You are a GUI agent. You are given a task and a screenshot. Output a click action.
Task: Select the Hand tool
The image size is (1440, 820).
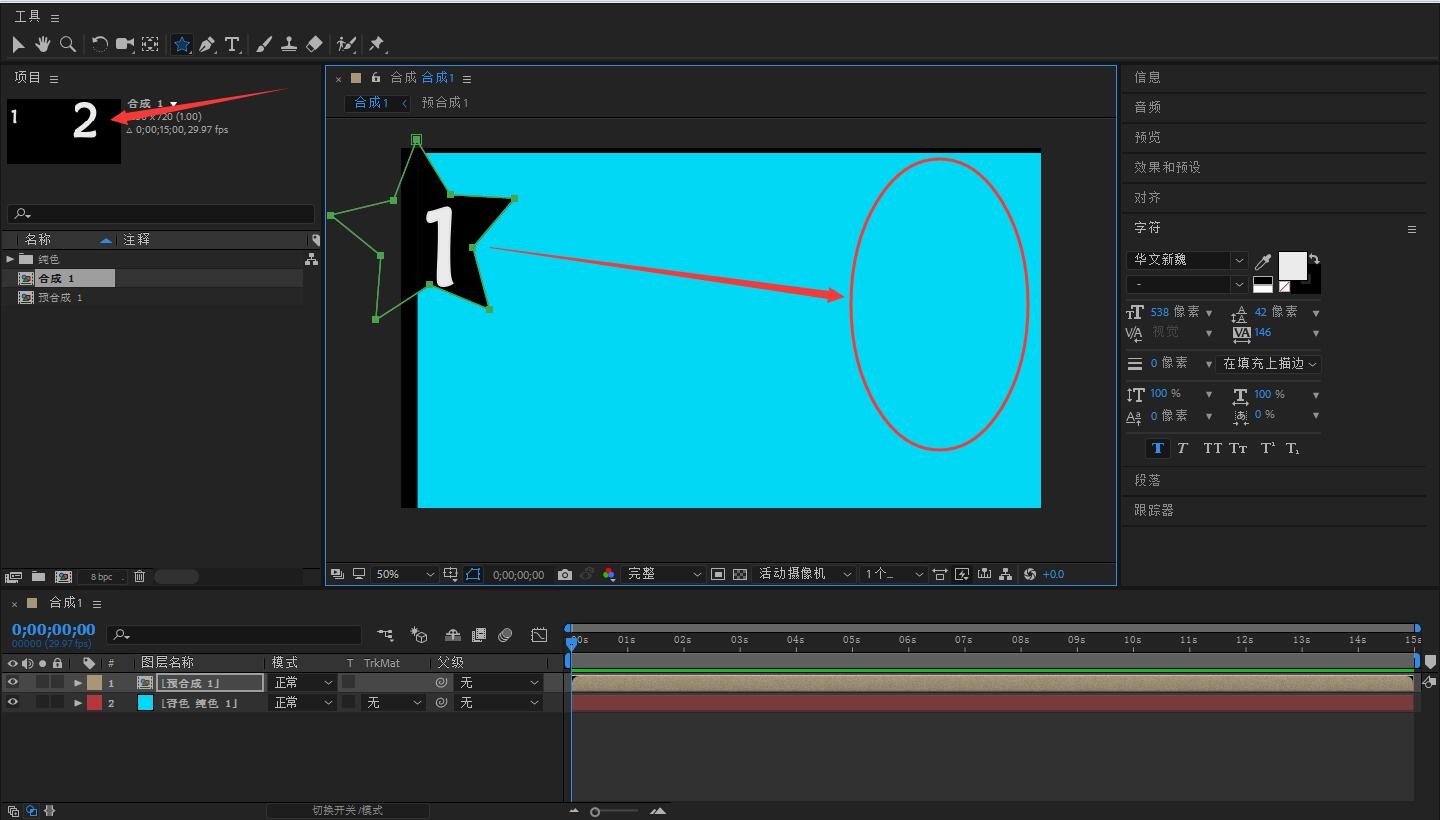click(x=43, y=44)
